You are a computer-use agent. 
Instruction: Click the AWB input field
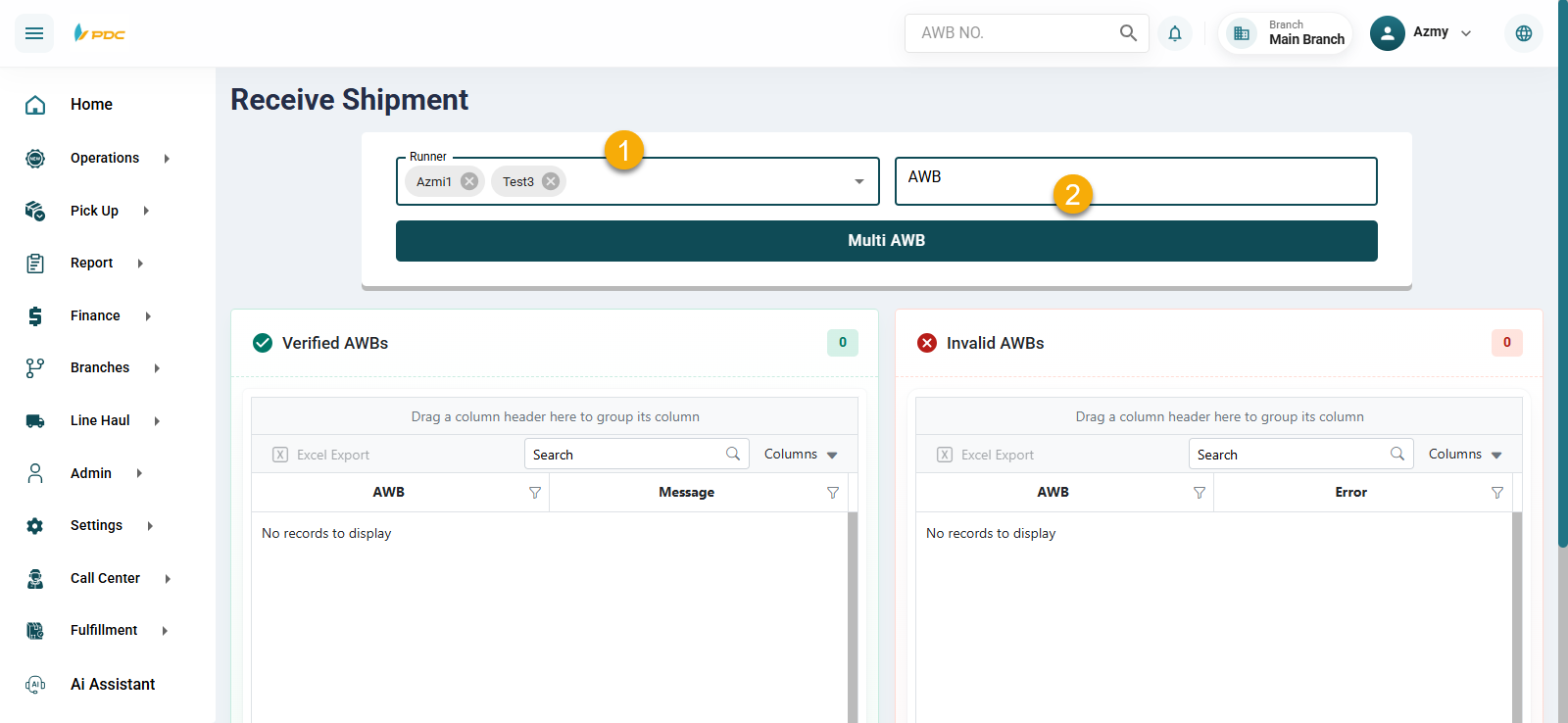pyautogui.click(x=1135, y=181)
